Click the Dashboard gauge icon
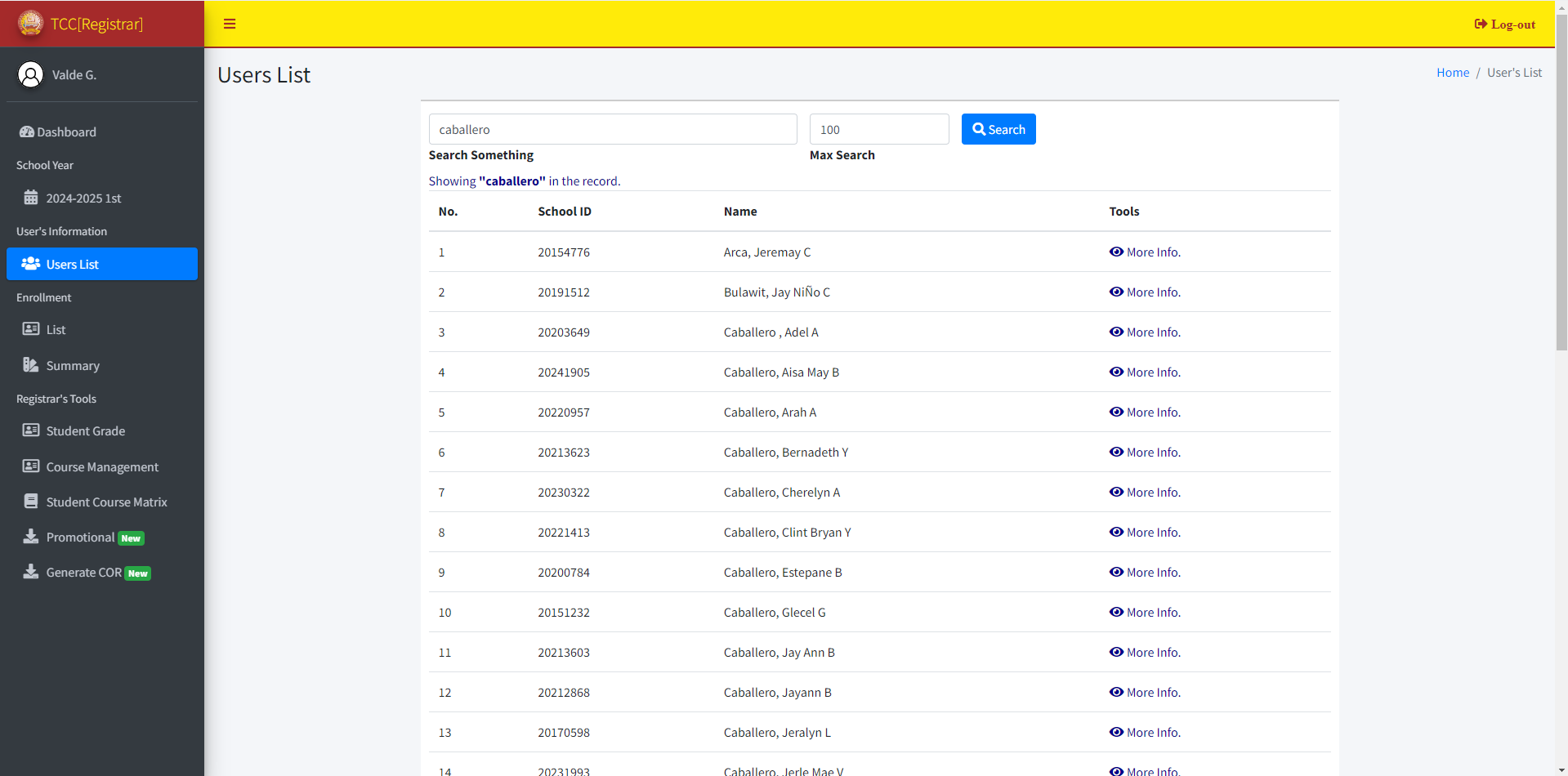Screen dimensions: 1568x776 pos(27,132)
